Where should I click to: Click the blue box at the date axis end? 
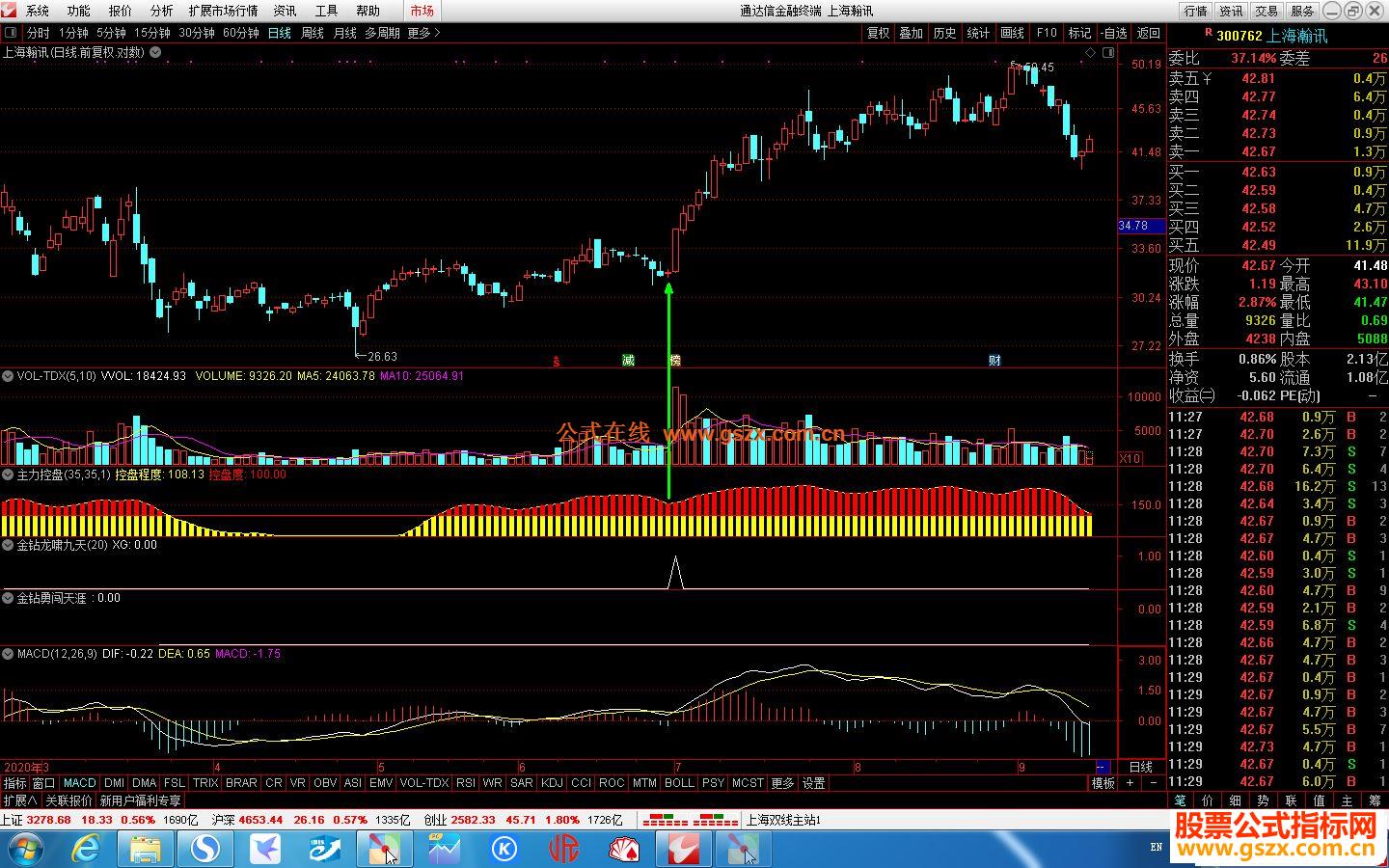tap(1103, 767)
